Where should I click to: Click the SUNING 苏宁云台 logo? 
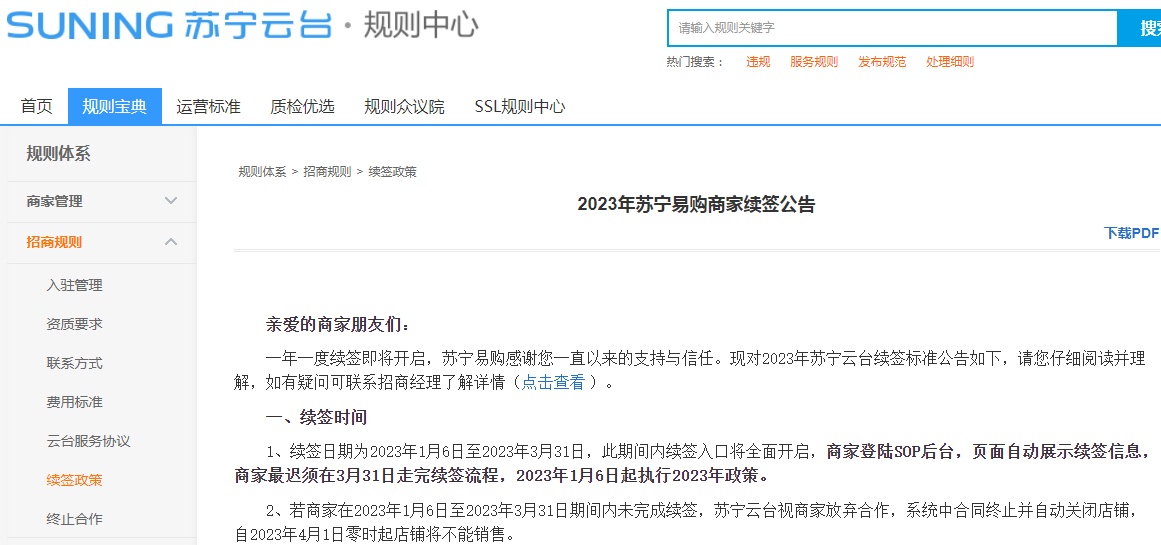pos(169,27)
